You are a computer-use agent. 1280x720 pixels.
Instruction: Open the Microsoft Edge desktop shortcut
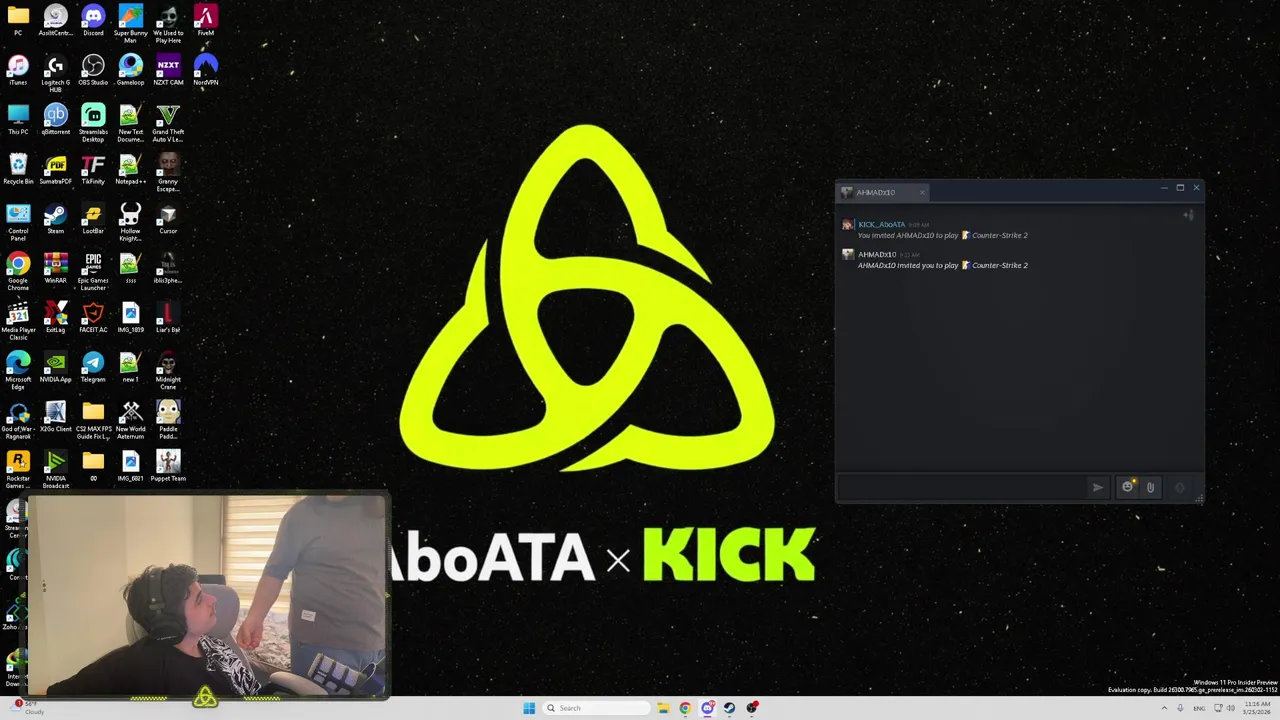coord(18,369)
